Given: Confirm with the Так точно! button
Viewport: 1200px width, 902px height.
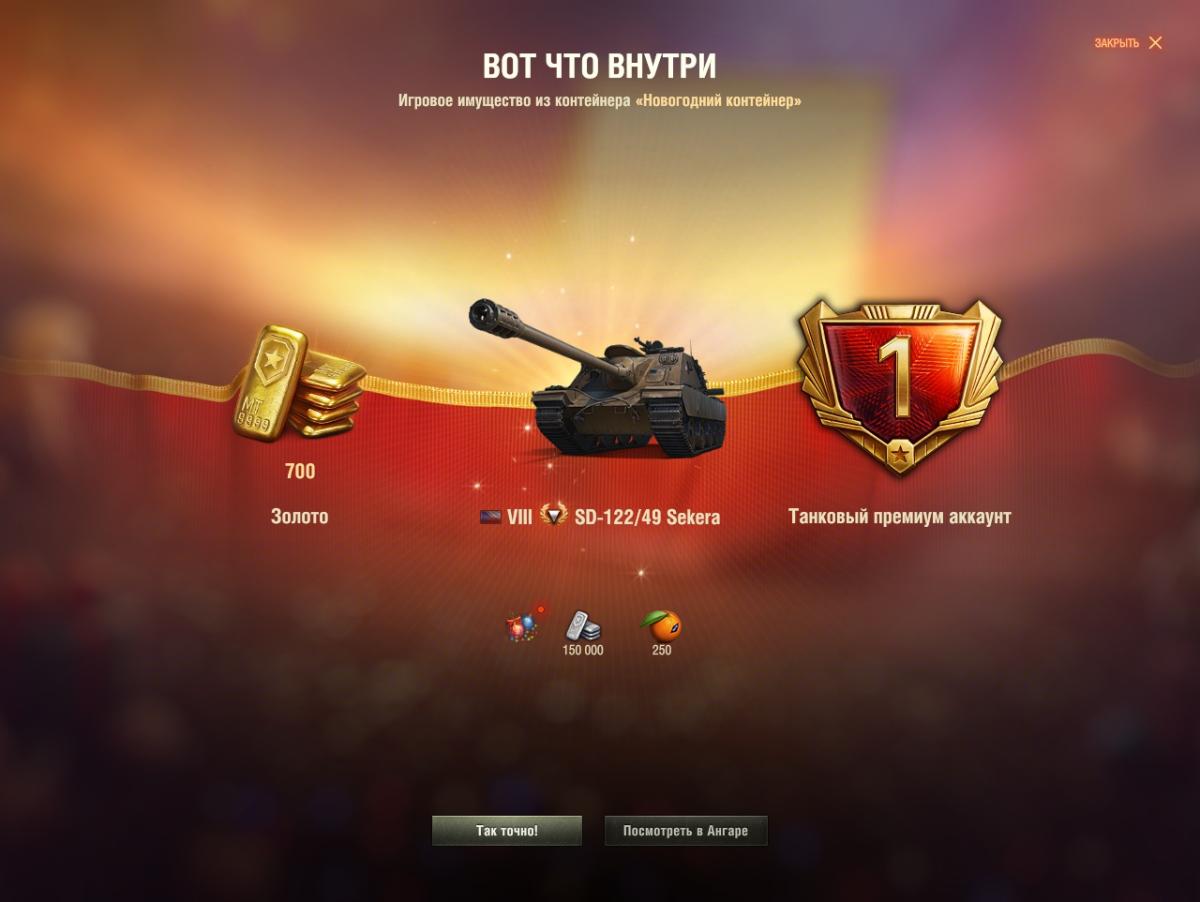Looking at the screenshot, I should [507, 831].
